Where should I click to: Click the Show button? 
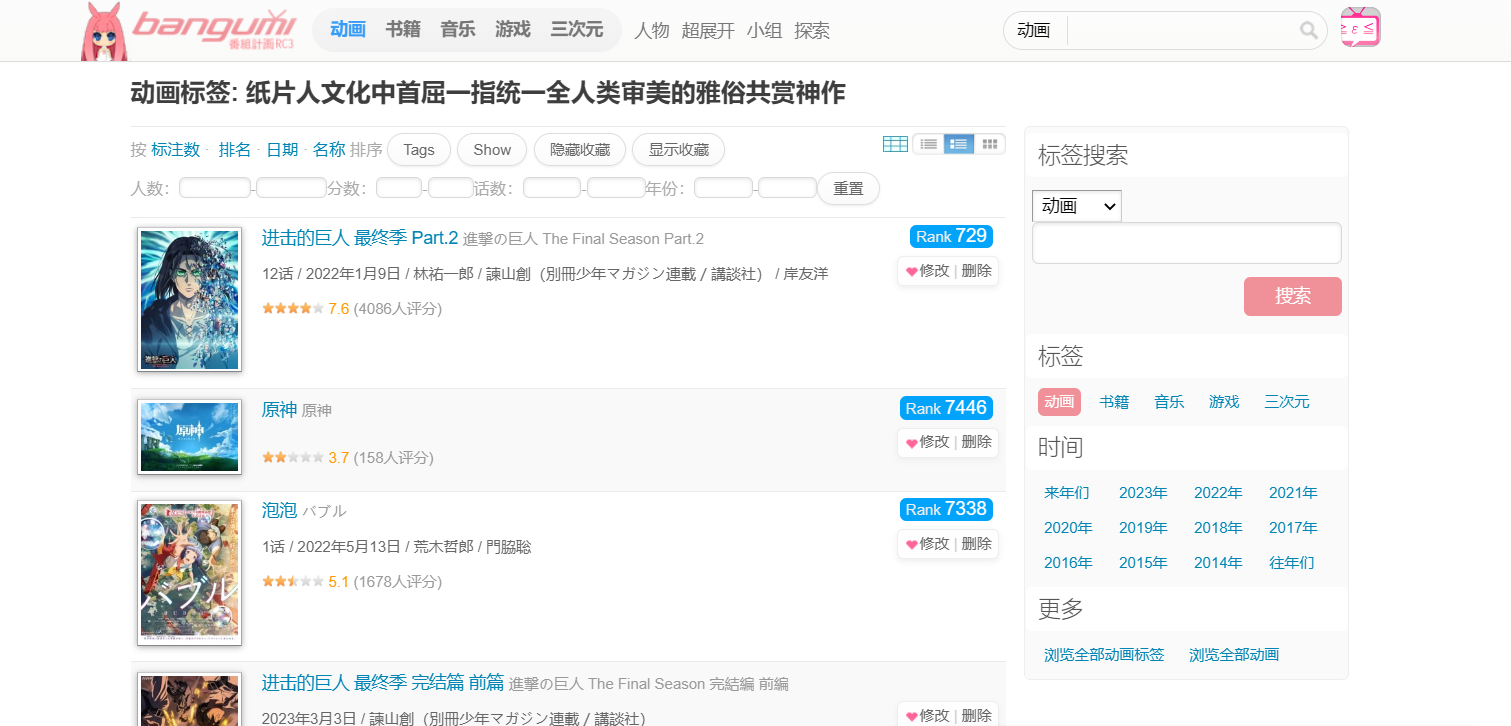[492, 150]
